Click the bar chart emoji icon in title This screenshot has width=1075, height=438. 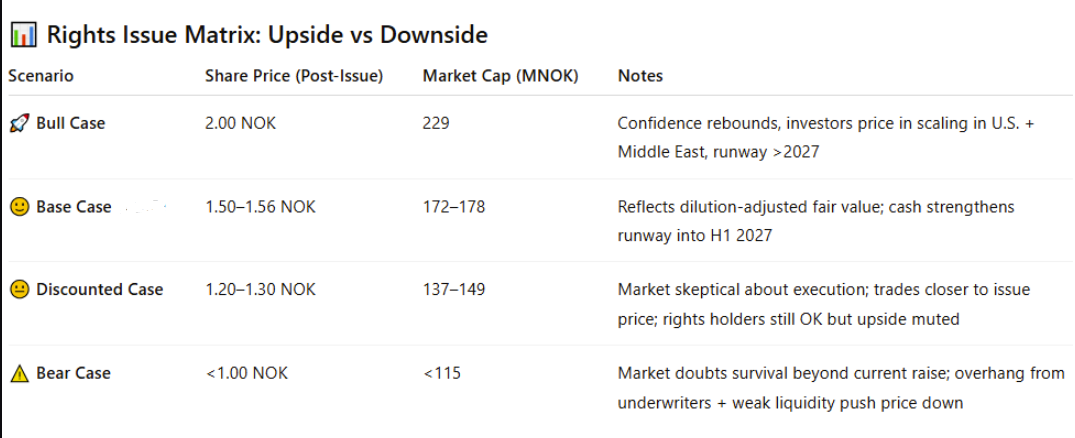[x=24, y=35]
